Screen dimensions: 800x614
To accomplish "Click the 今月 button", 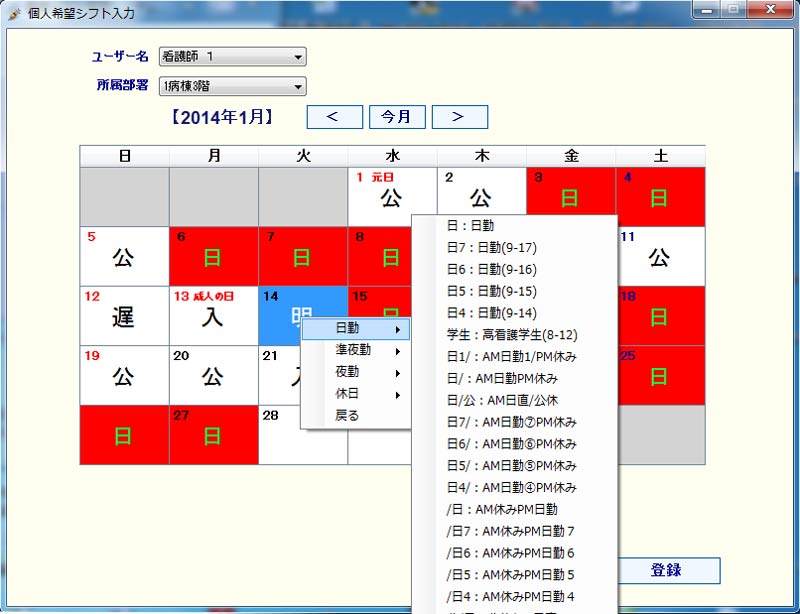I will [397, 117].
